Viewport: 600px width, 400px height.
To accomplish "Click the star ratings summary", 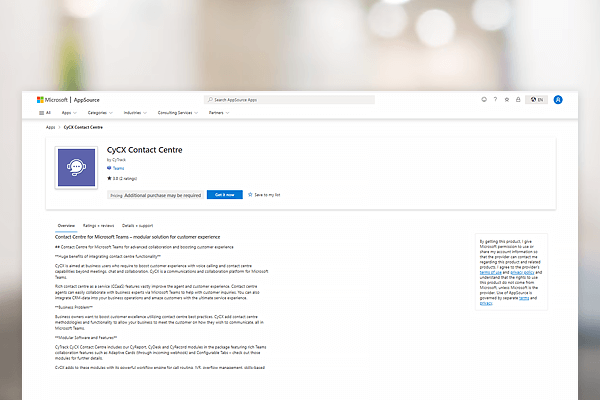I will coord(122,178).
